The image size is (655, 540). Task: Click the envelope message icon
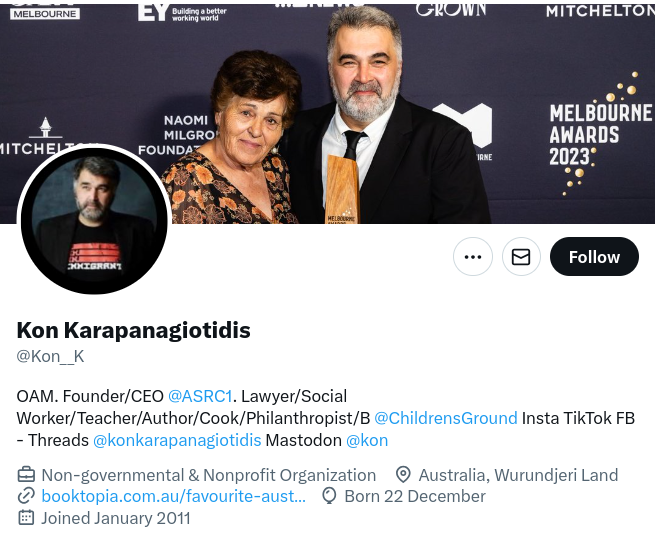point(521,256)
